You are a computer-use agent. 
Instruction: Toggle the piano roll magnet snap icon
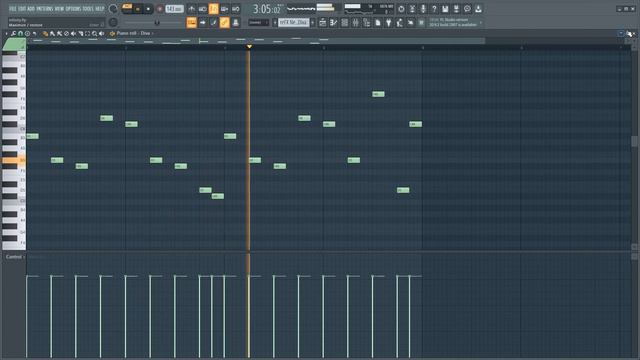20,33
